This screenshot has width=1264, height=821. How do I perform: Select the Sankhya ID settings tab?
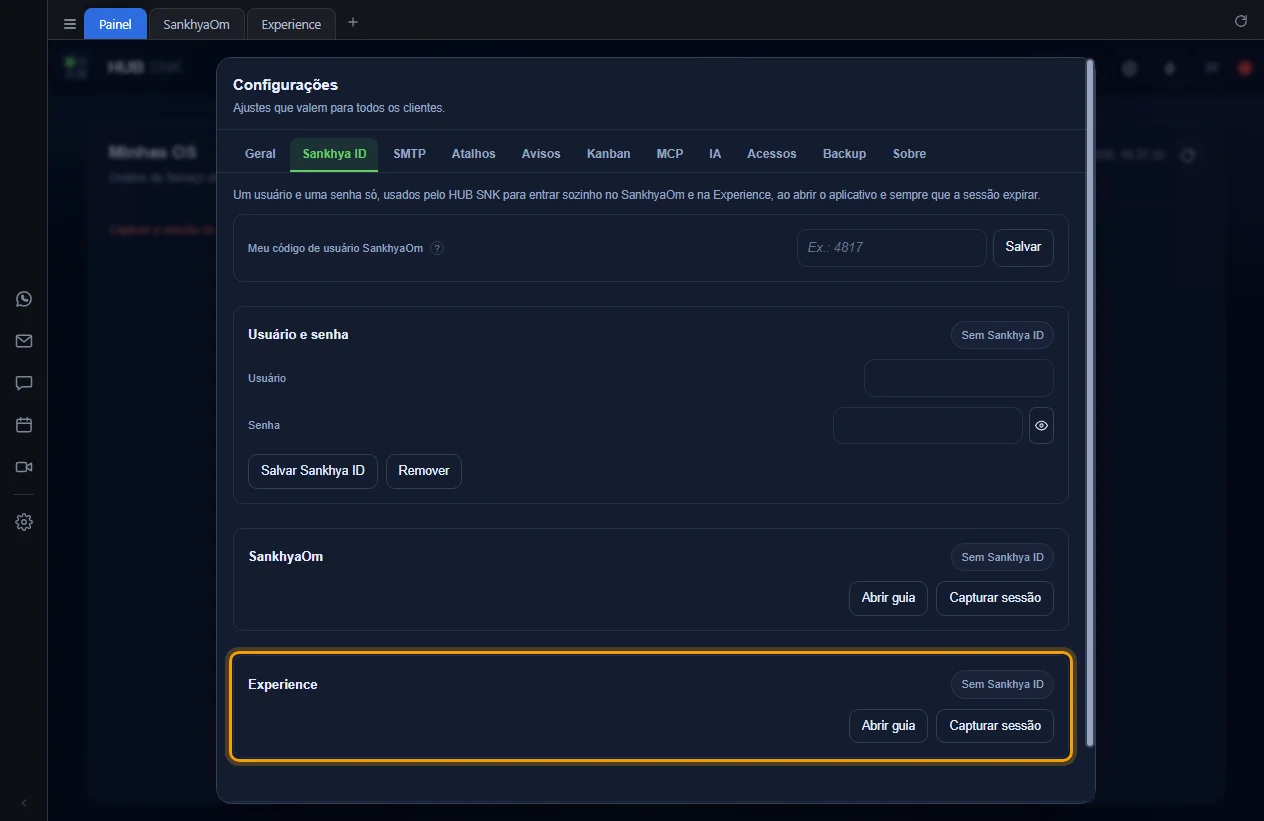pyautogui.click(x=334, y=154)
